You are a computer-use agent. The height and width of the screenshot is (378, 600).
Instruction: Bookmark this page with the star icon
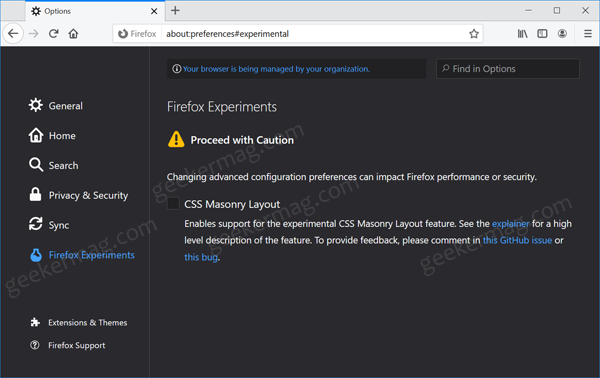(x=474, y=34)
